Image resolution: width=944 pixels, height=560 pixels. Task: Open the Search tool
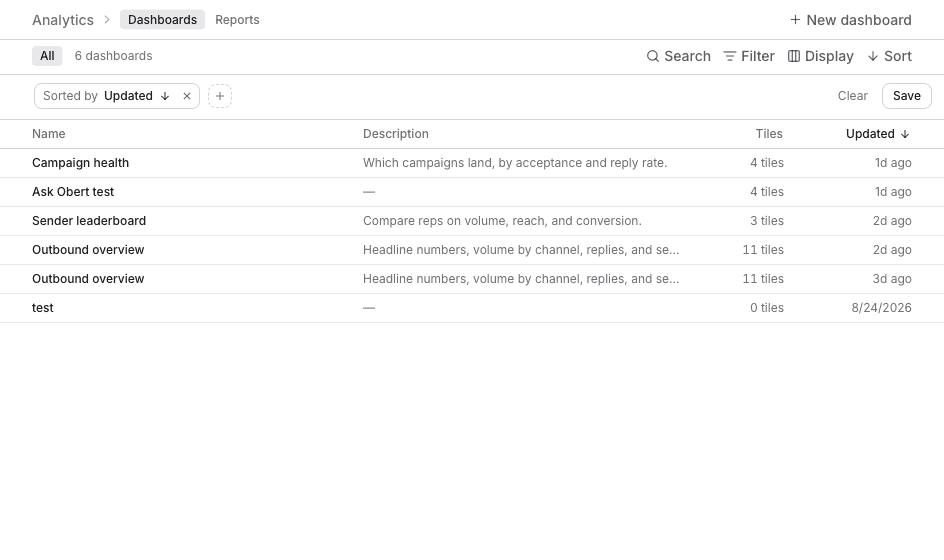(678, 56)
